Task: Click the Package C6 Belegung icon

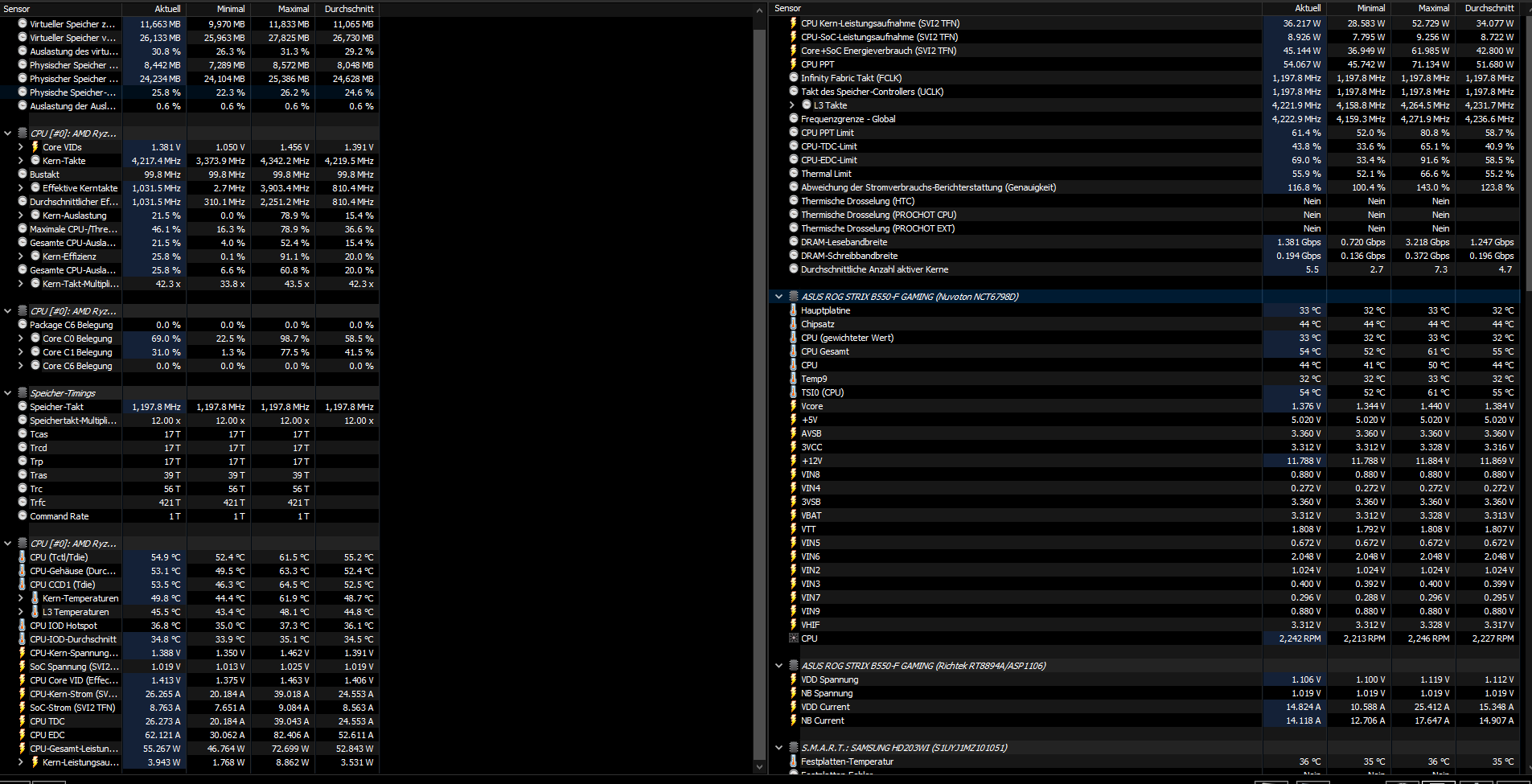Action: coord(23,325)
